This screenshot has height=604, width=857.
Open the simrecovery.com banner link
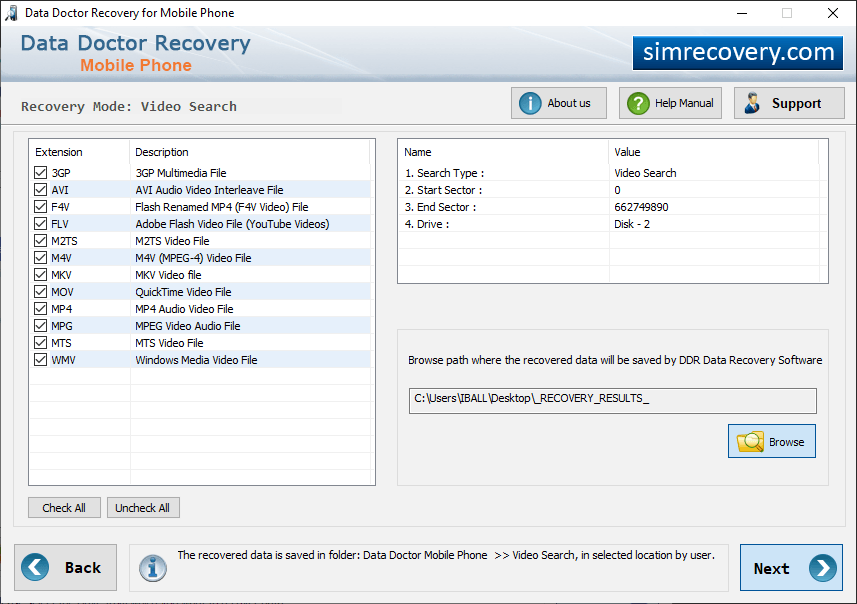click(x=738, y=52)
